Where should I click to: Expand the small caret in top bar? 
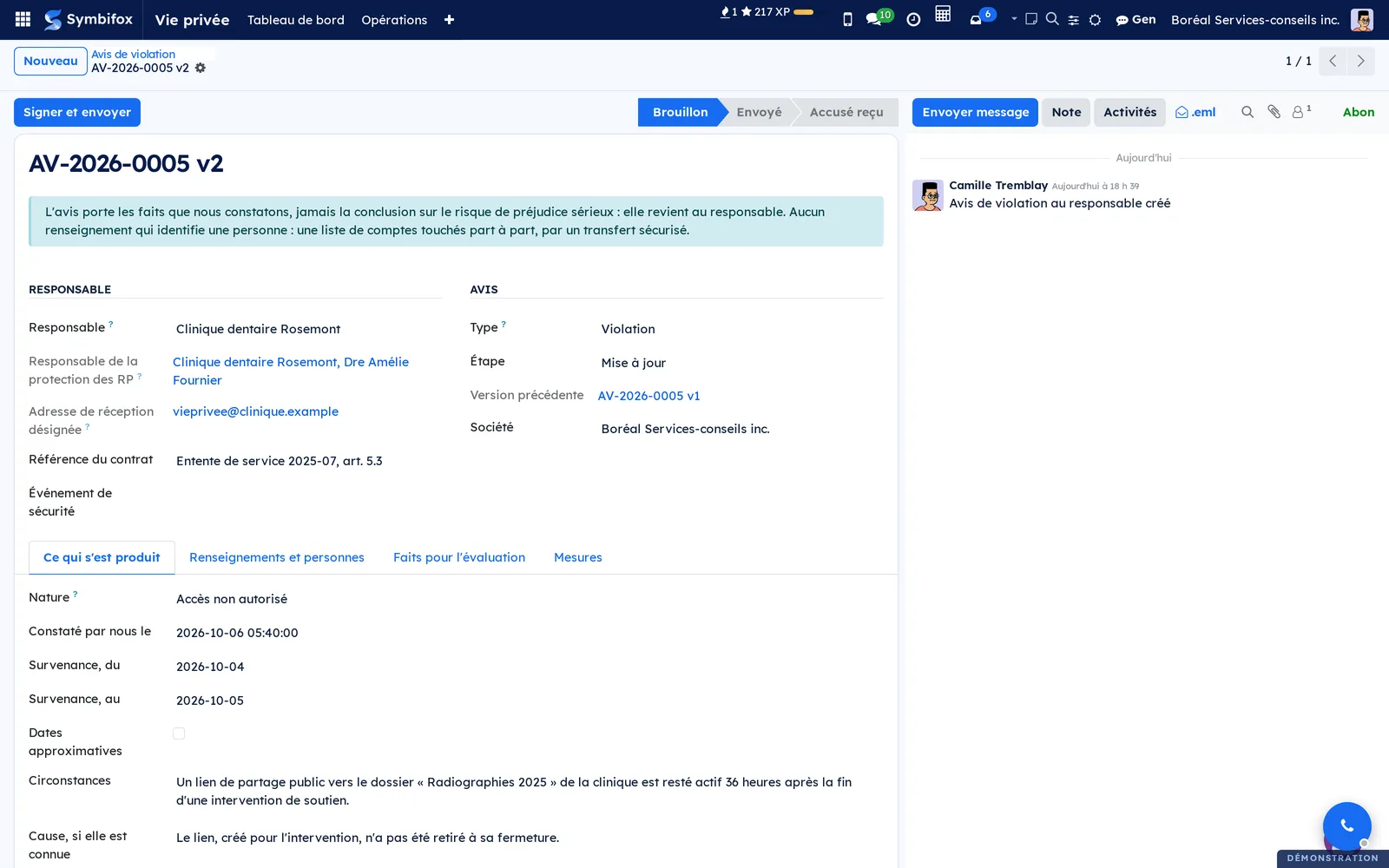point(1014,18)
